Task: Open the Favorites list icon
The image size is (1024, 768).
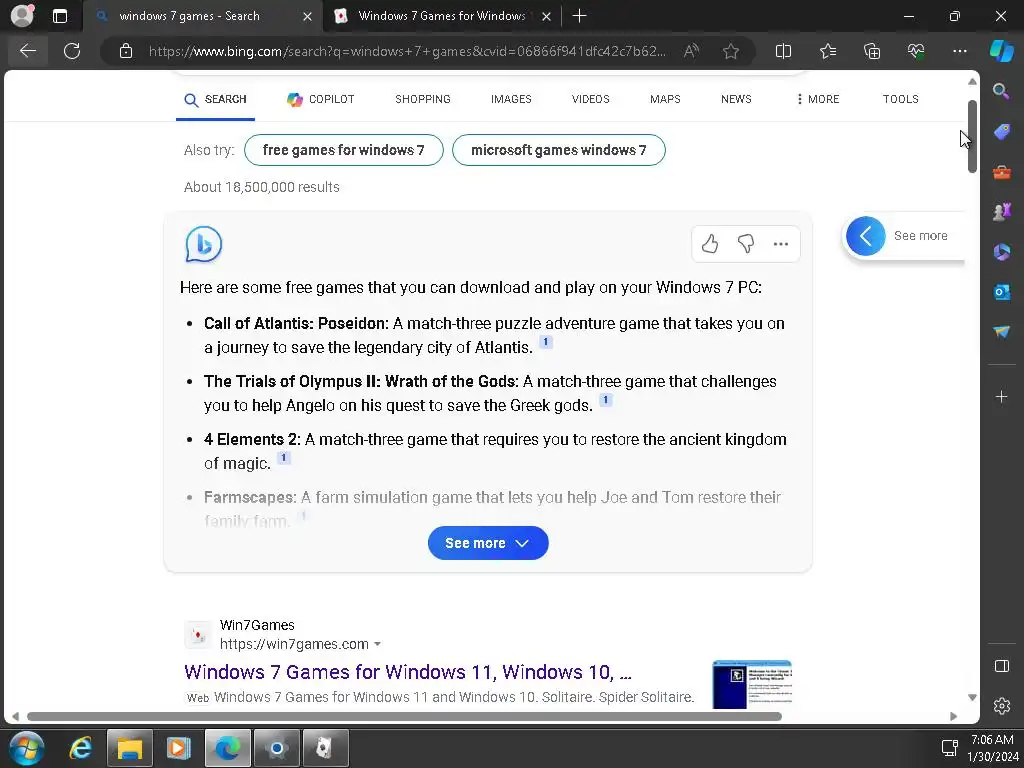Action: [x=827, y=51]
